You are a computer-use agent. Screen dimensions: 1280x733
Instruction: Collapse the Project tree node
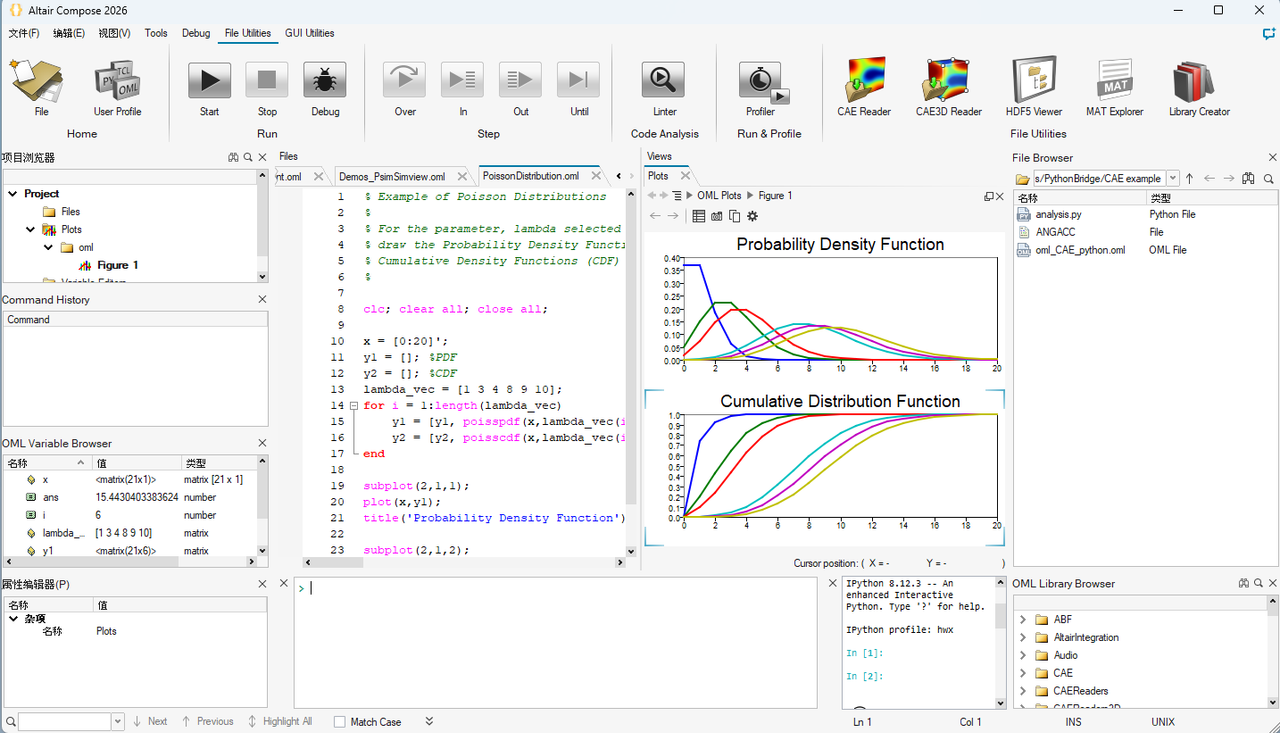click(x=13, y=194)
